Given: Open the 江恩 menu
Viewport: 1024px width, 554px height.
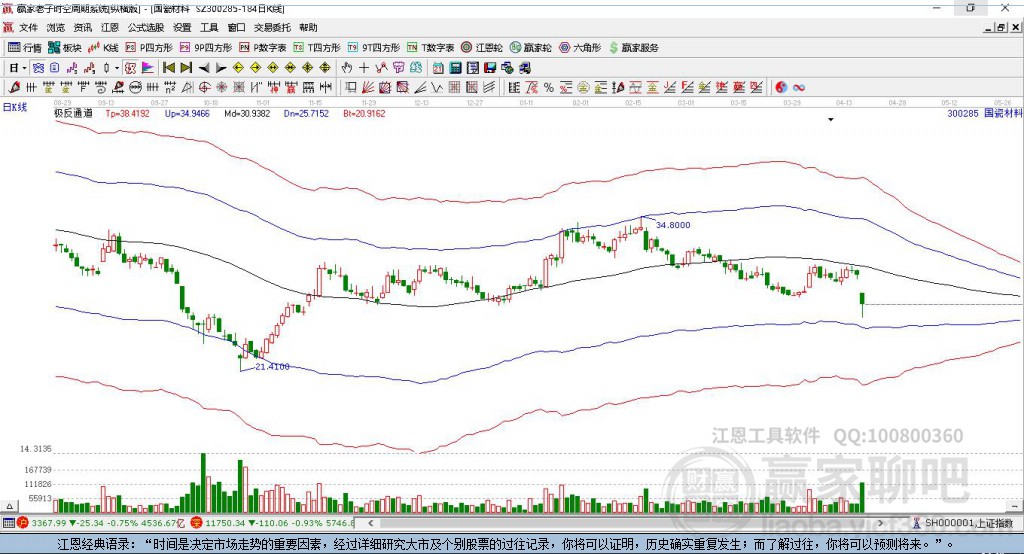Looking at the screenshot, I should click(x=110, y=27).
